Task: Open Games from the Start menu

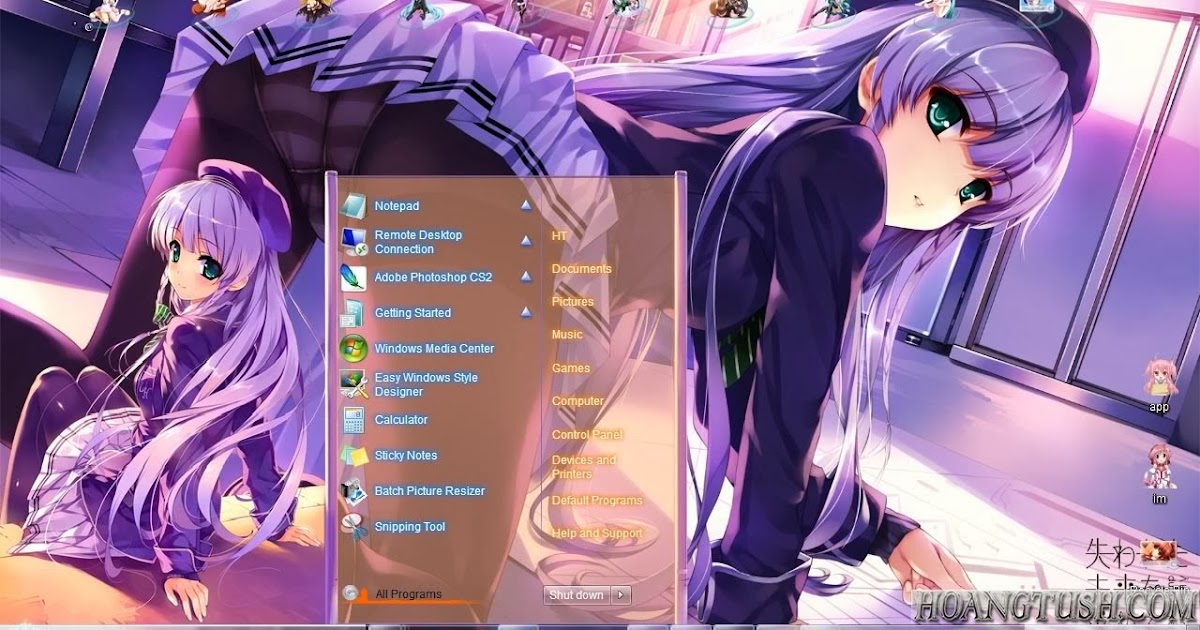Action: tap(570, 368)
